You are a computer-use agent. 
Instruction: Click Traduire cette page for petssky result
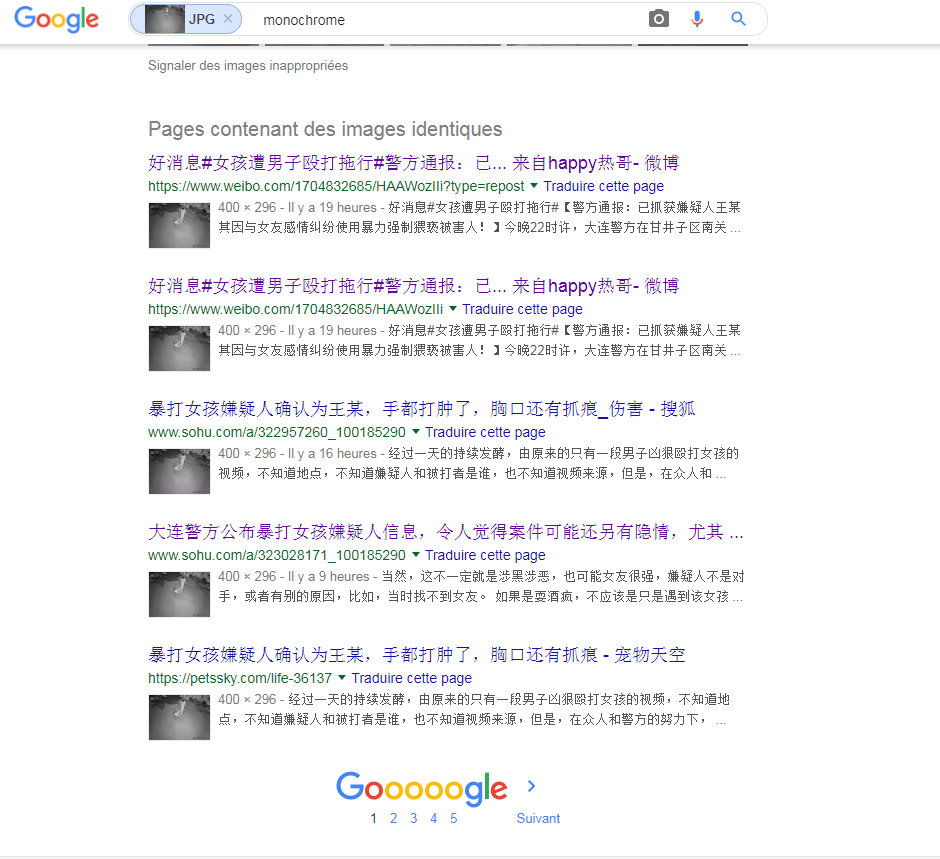[412, 678]
